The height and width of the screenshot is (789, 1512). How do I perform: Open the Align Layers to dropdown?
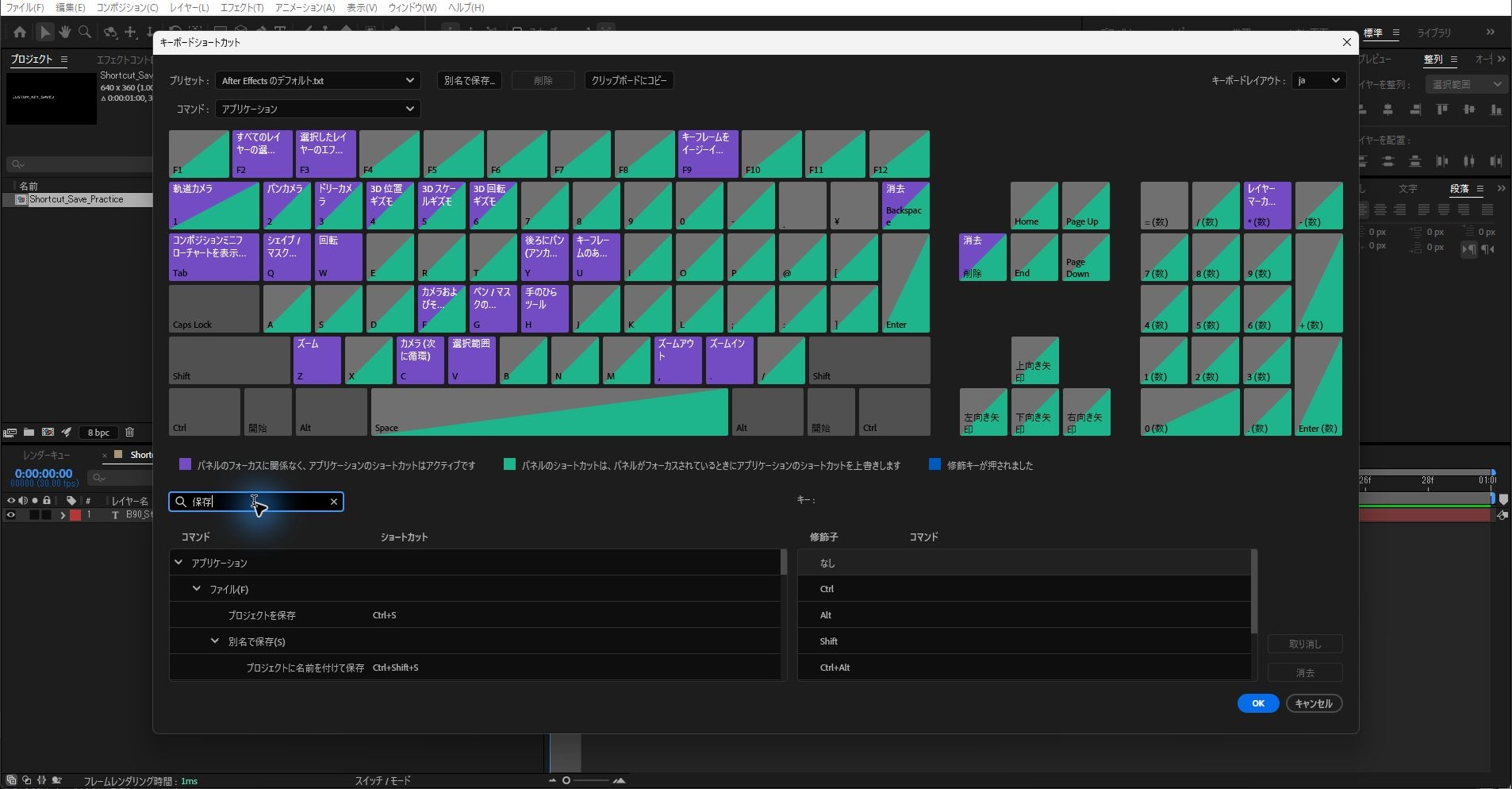point(1466,84)
